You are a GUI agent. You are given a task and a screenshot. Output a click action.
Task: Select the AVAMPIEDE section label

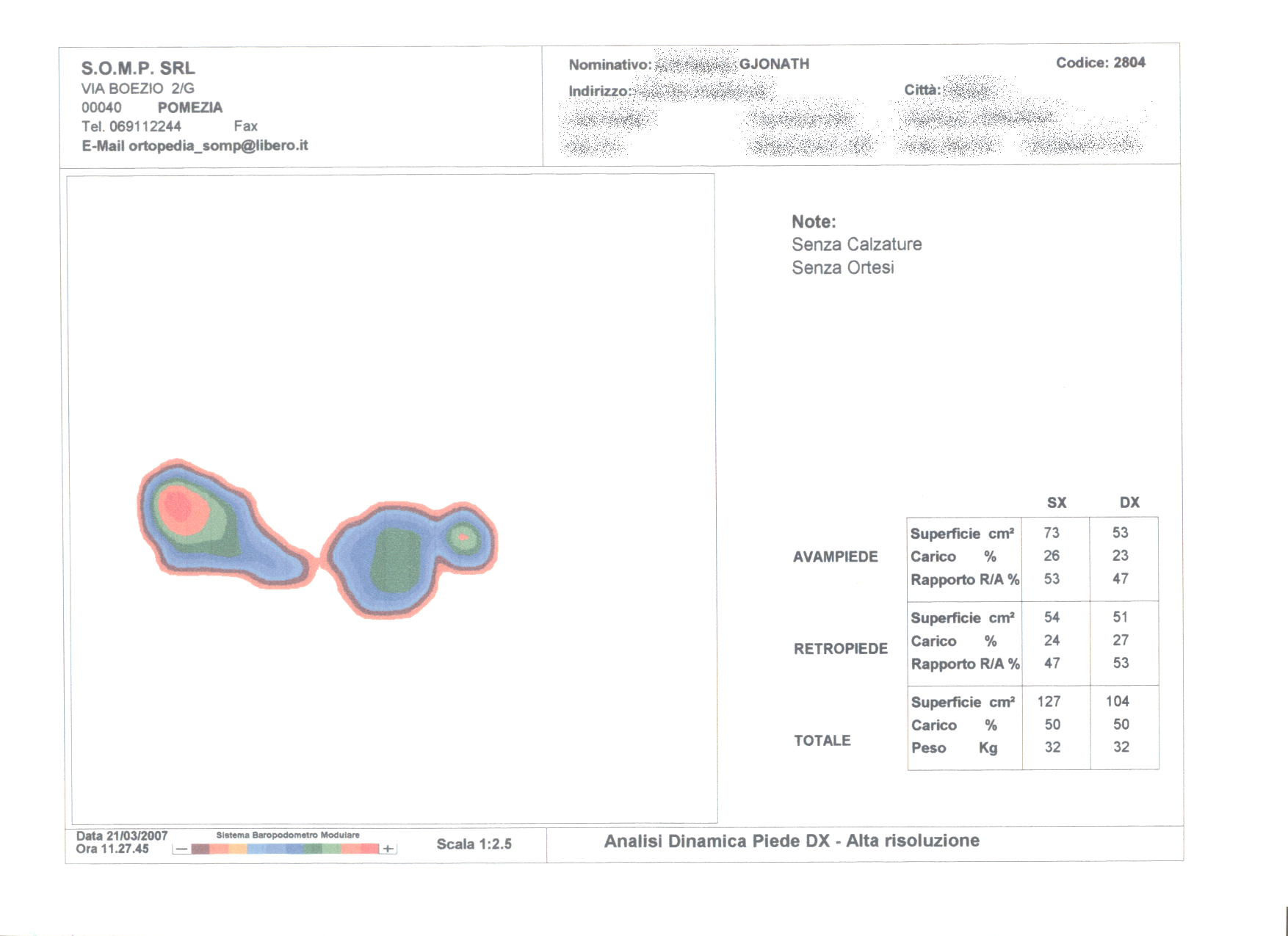click(835, 556)
